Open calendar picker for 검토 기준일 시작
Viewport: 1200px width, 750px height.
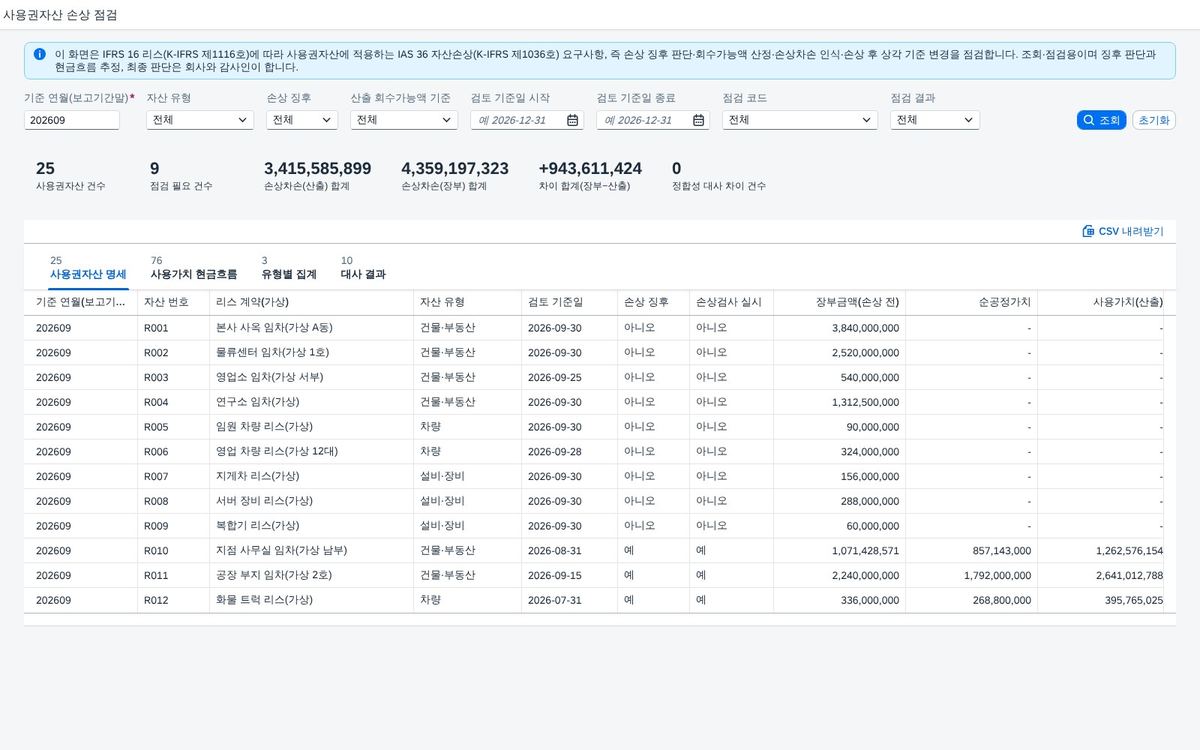point(573,120)
